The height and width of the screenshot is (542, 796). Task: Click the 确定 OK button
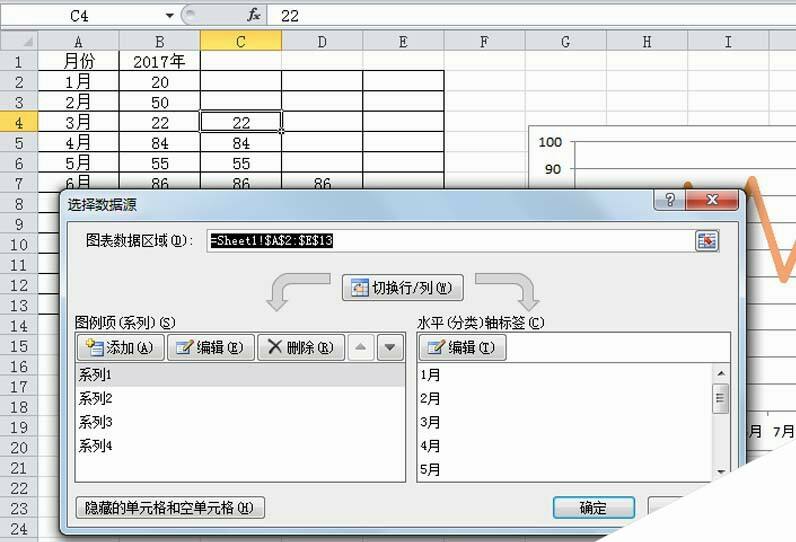click(x=593, y=507)
